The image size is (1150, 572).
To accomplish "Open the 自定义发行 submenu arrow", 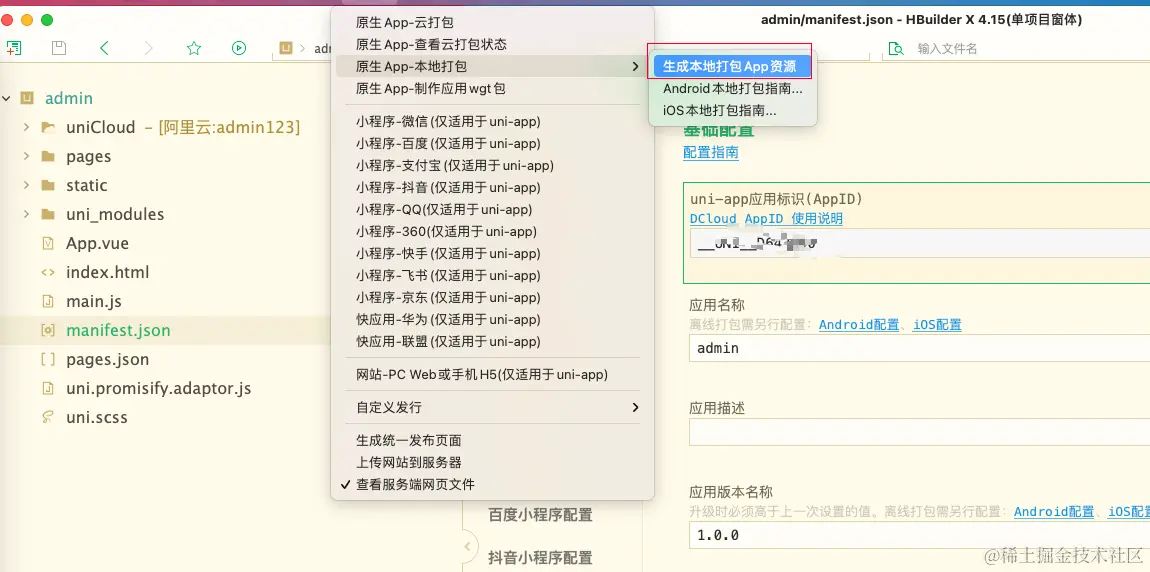I will (x=634, y=407).
